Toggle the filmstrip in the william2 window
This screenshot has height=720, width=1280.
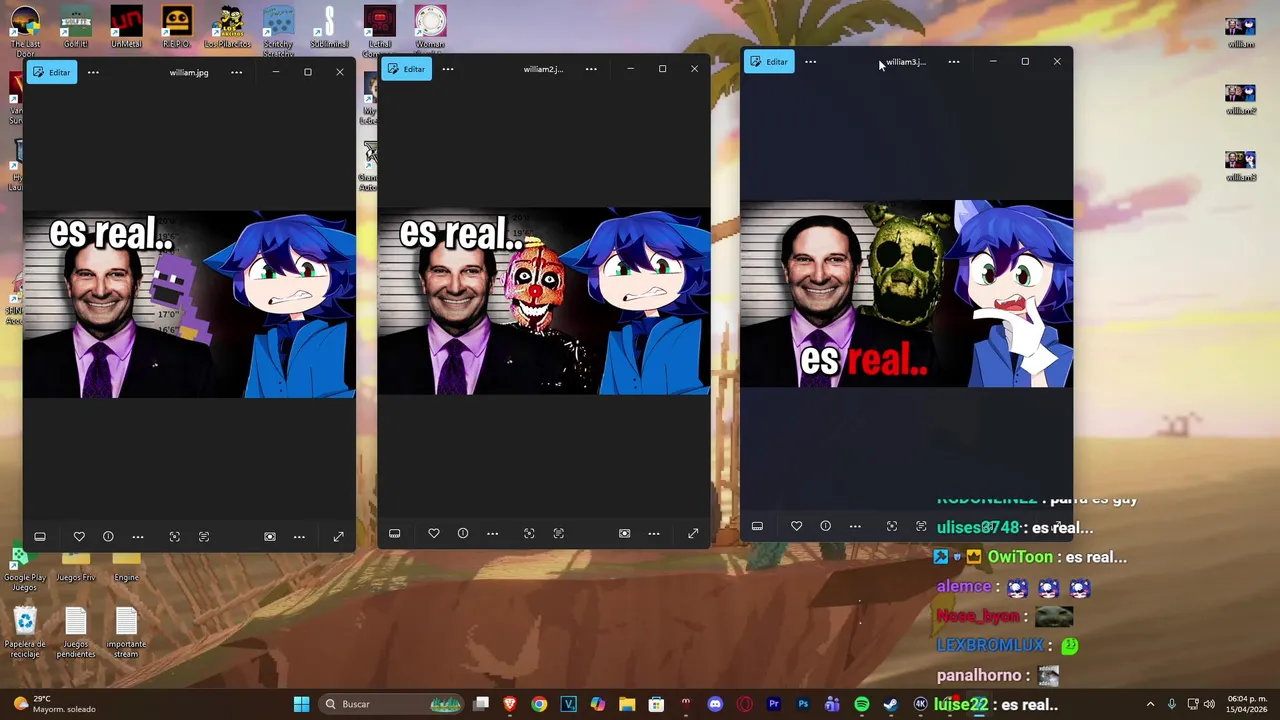tap(395, 534)
